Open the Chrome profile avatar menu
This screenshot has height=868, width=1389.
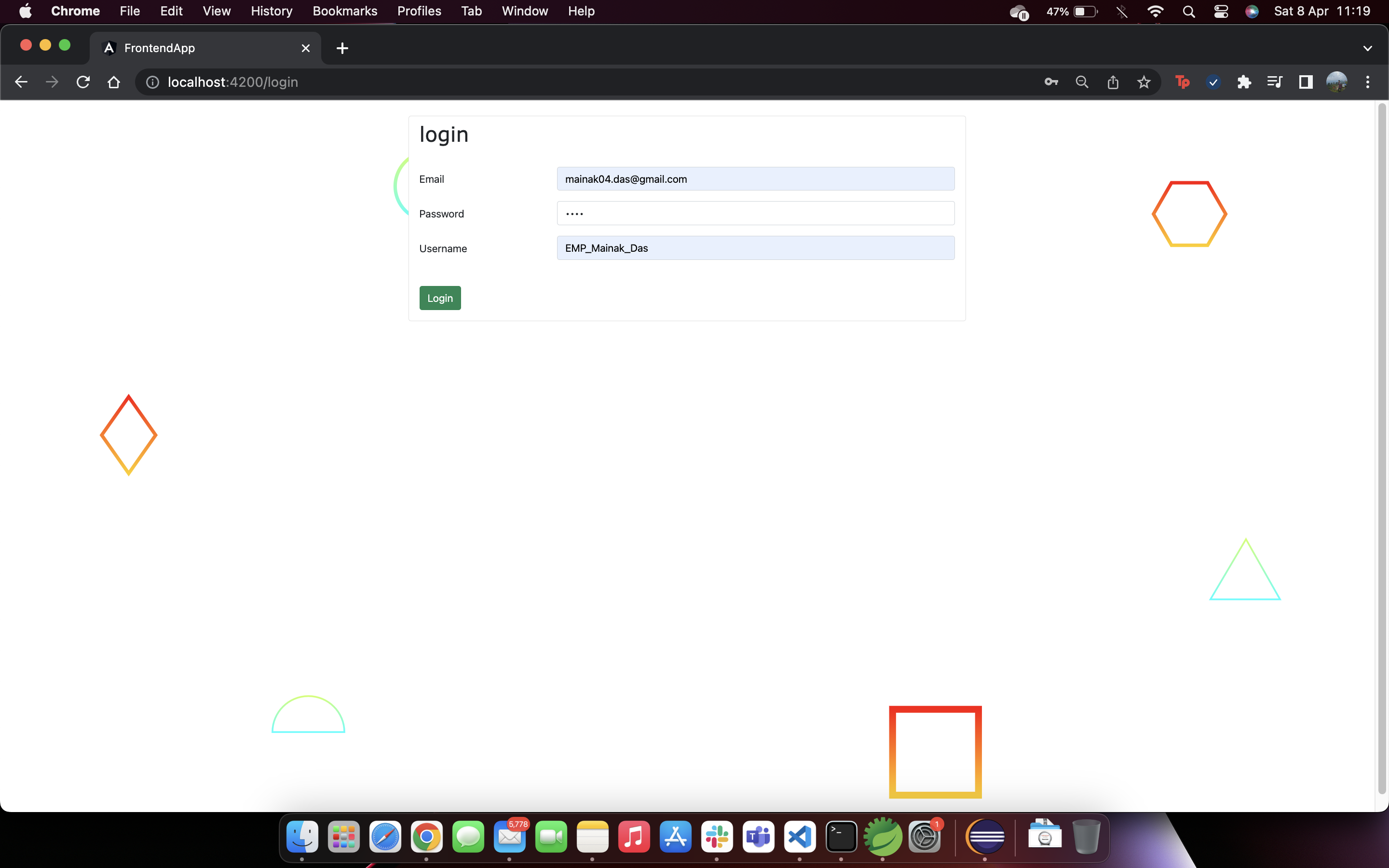coord(1337,82)
